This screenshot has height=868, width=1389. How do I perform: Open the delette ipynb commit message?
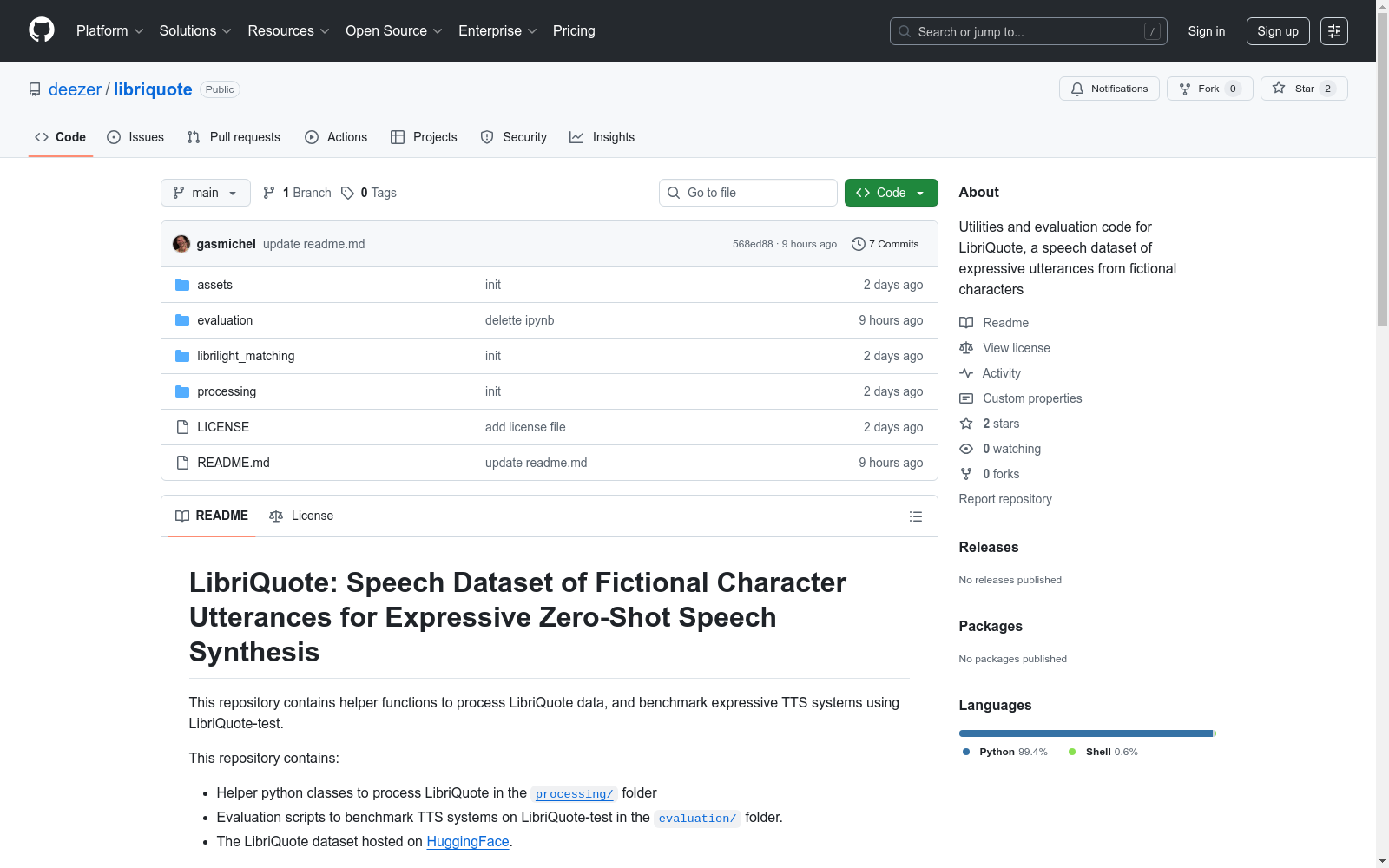519,320
